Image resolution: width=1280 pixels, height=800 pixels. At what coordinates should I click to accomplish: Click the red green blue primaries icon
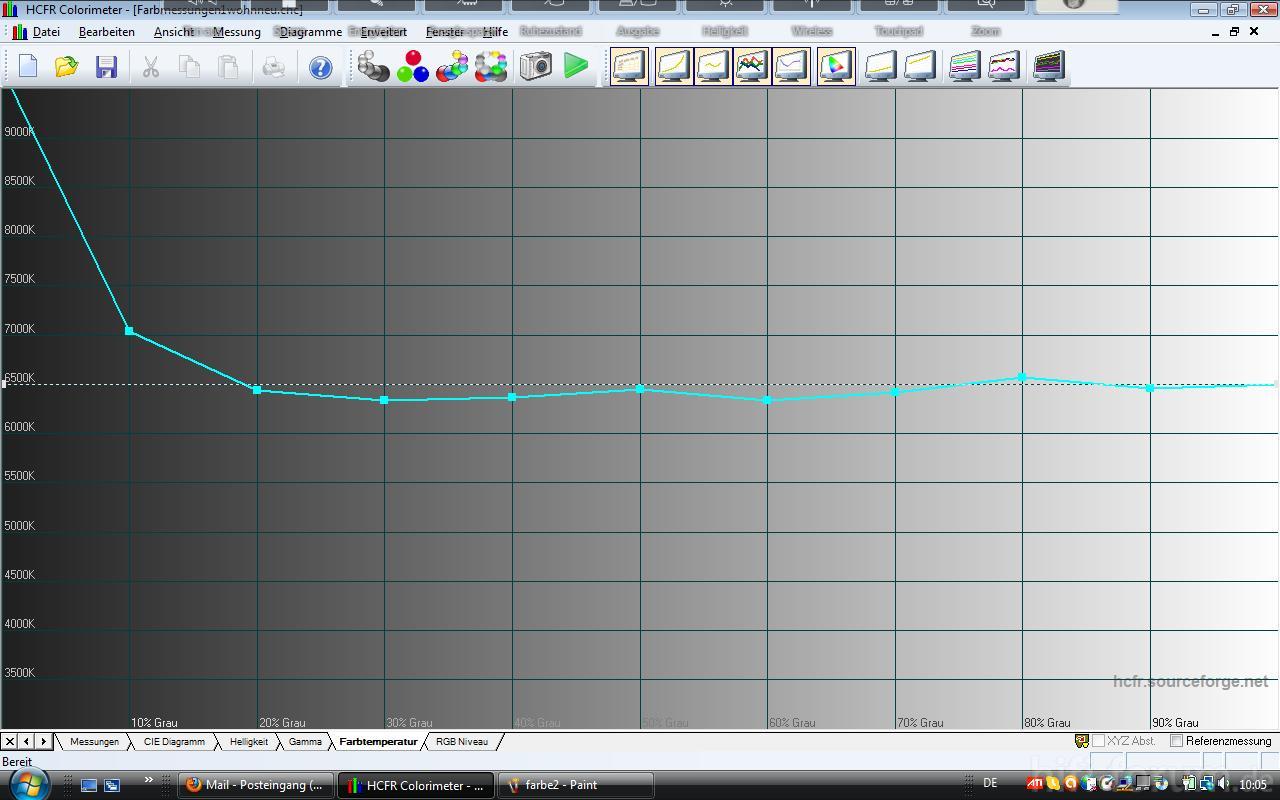[x=412, y=67]
